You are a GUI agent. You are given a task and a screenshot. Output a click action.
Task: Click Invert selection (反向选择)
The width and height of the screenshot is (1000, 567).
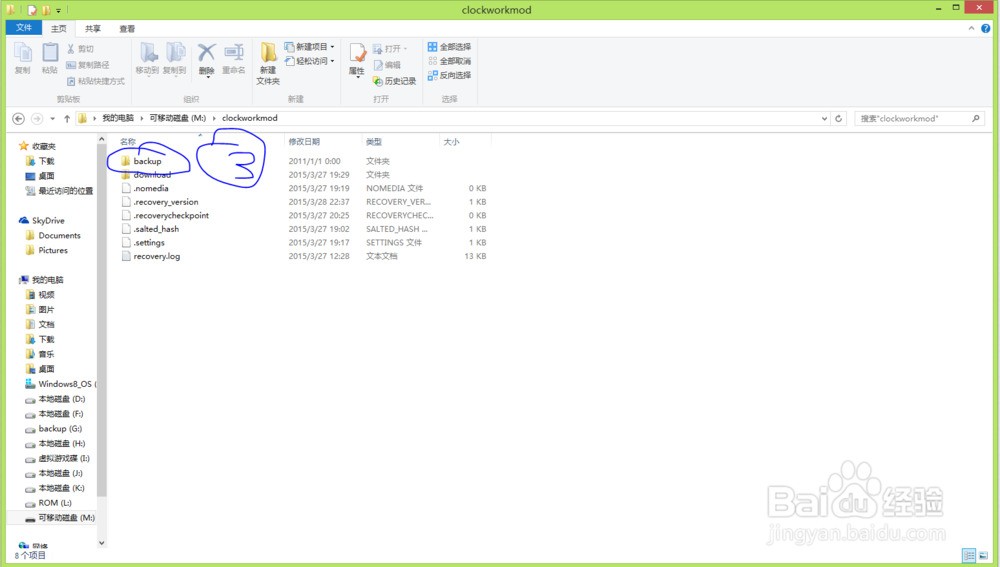click(x=449, y=75)
